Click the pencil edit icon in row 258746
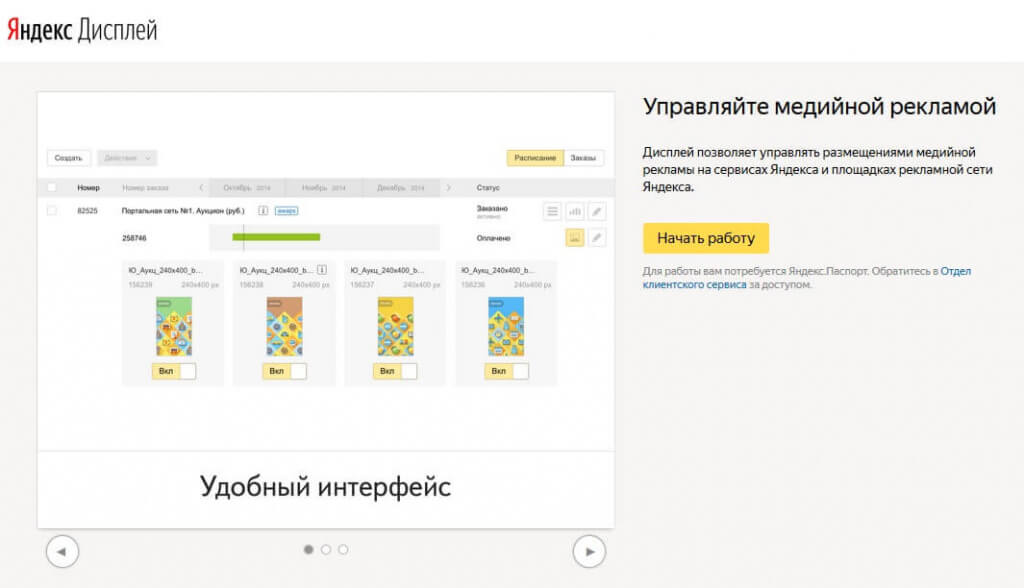 (x=597, y=238)
